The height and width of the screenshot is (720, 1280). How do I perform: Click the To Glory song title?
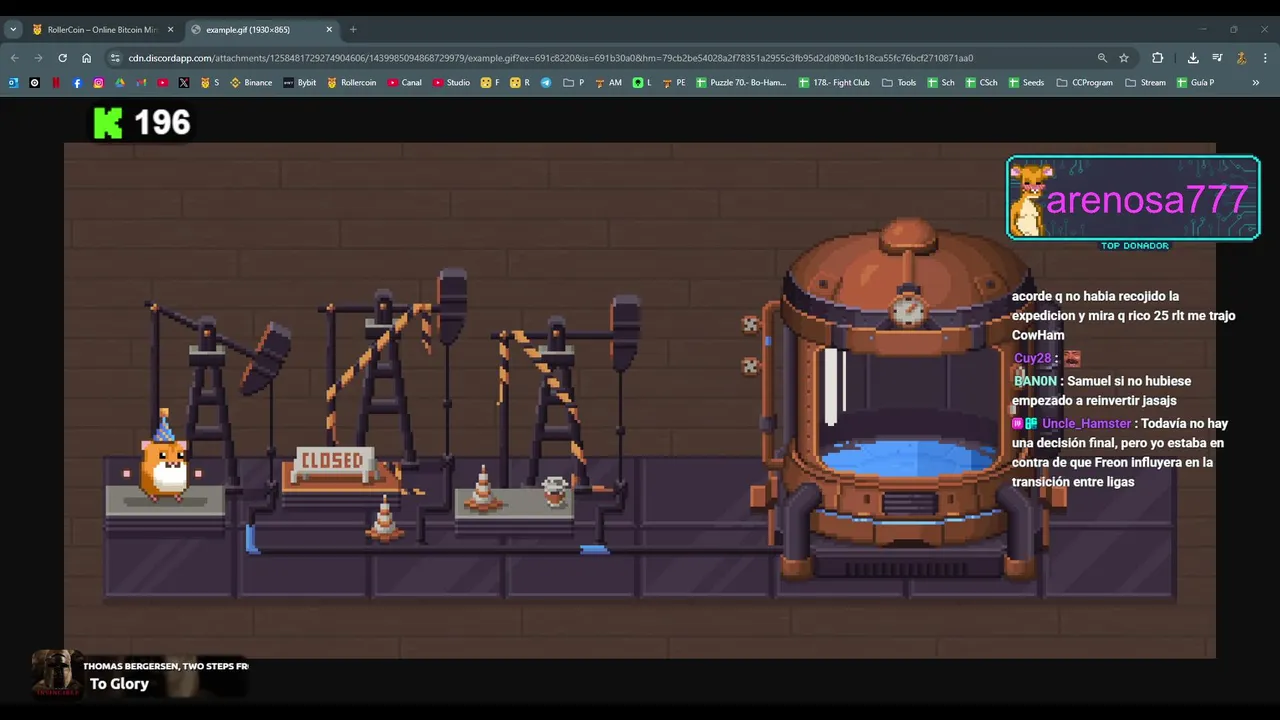(119, 684)
